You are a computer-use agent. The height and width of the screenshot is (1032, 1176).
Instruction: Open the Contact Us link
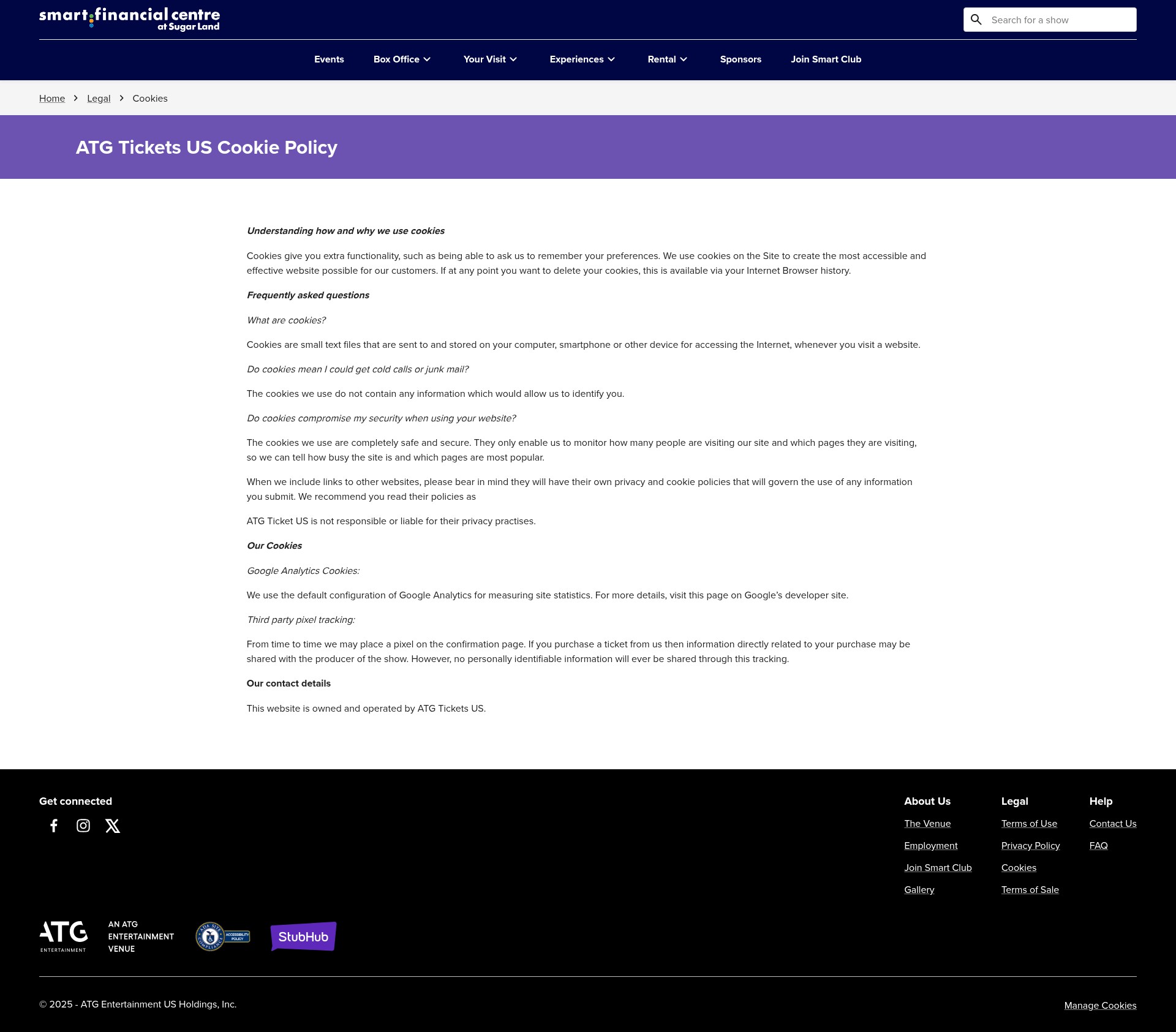click(x=1113, y=824)
